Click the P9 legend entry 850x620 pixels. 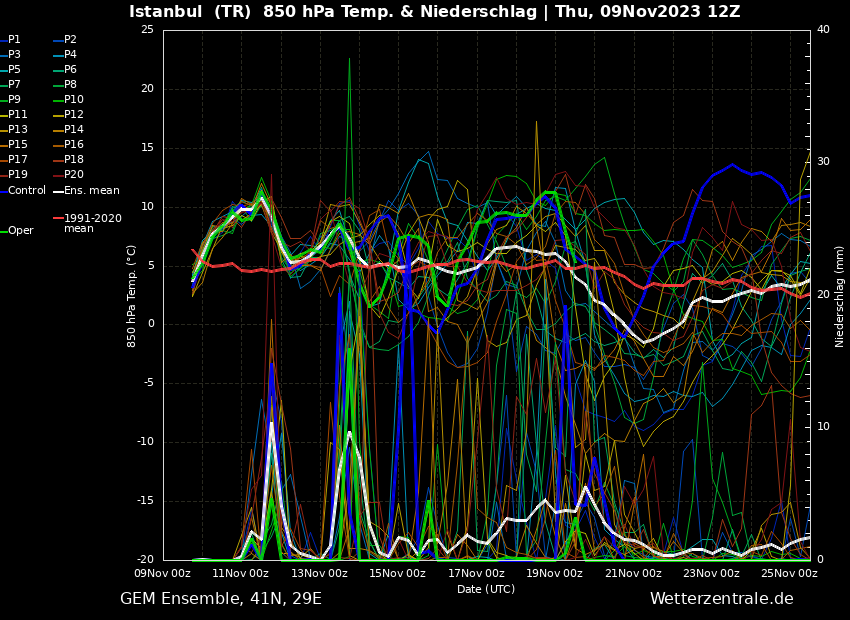[x=11, y=100]
